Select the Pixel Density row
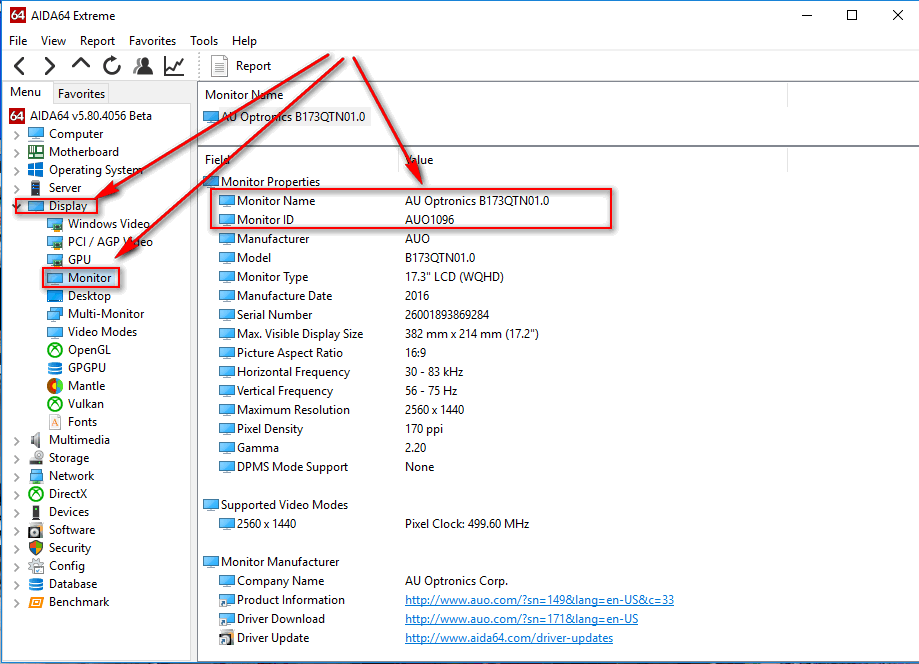The width and height of the screenshot is (919, 664). point(331,428)
